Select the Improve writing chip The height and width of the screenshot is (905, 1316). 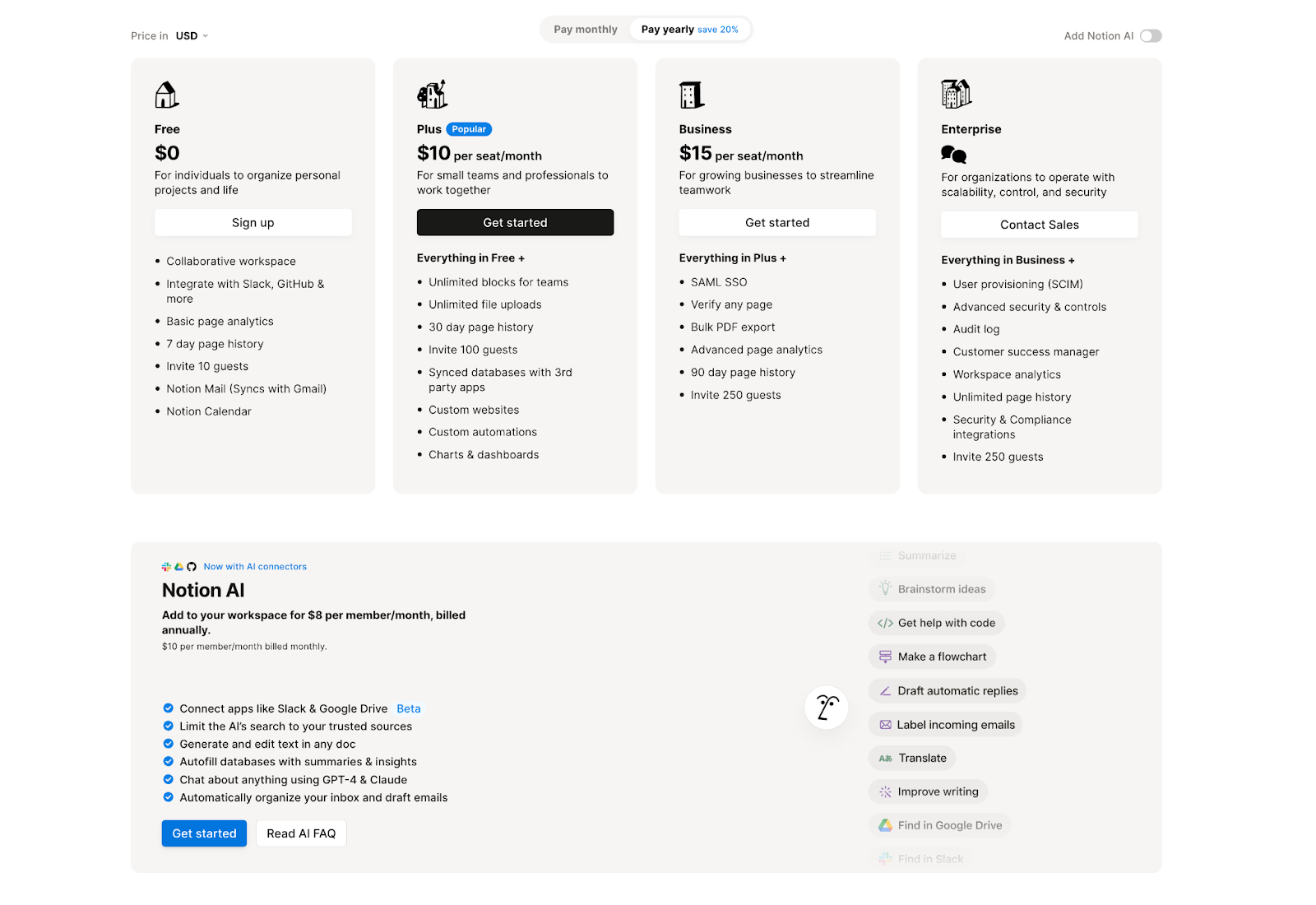pos(929,791)
